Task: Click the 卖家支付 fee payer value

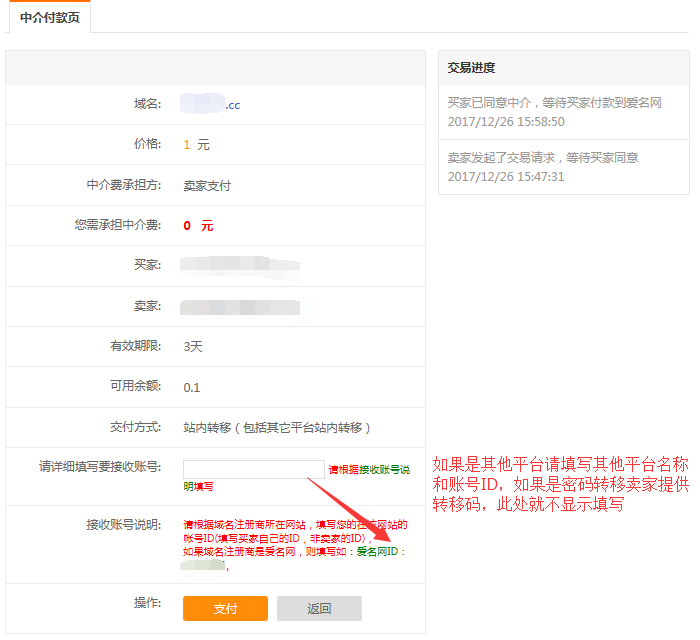Action: pos(207,186)
